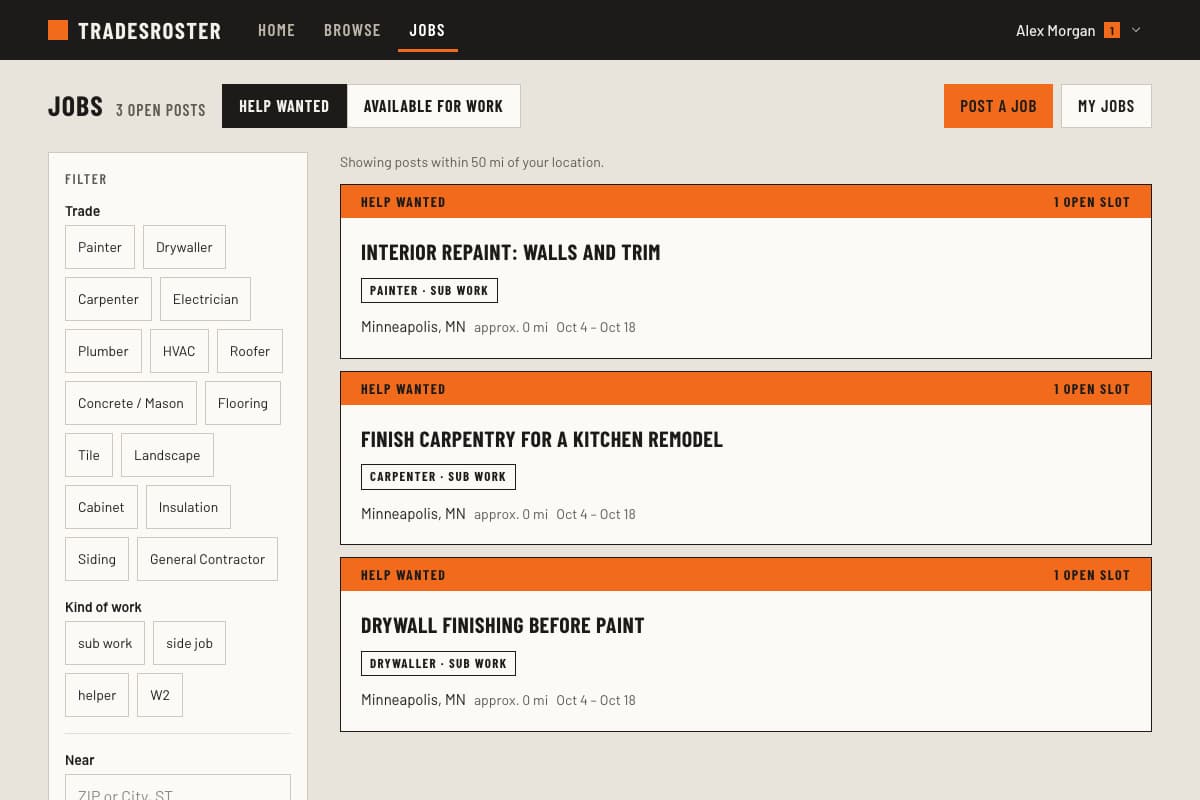Screen dimensions: 1200x800
Task: Click the TradesRoster brand name
Action: tap(149, 31)
